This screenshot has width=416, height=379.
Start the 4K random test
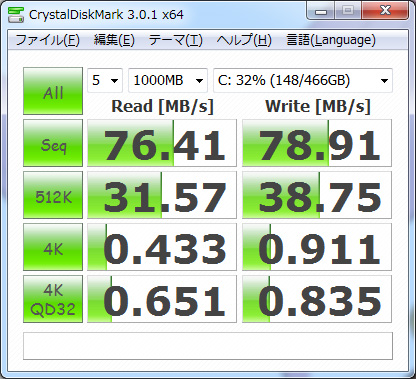(x=53, y=247)
